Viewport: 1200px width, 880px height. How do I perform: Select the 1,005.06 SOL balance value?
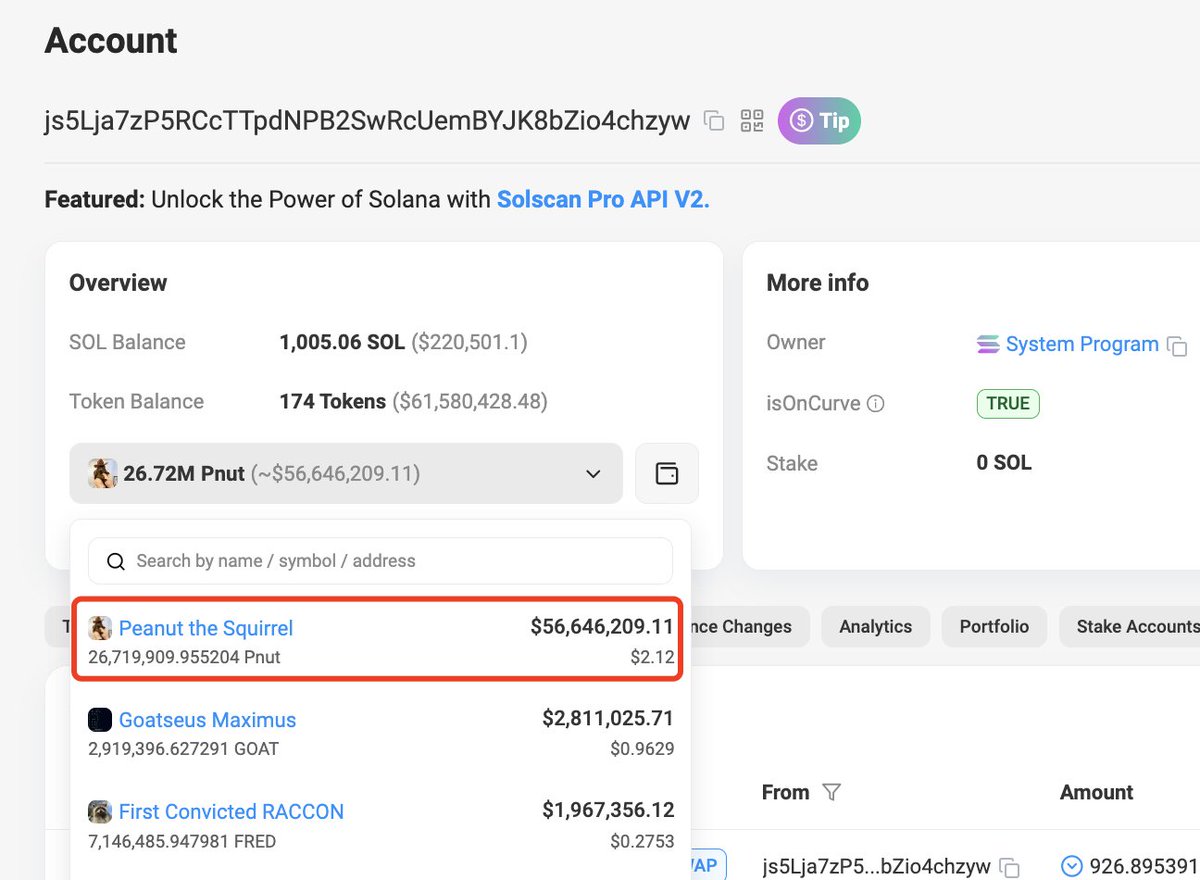coord(342,342)
